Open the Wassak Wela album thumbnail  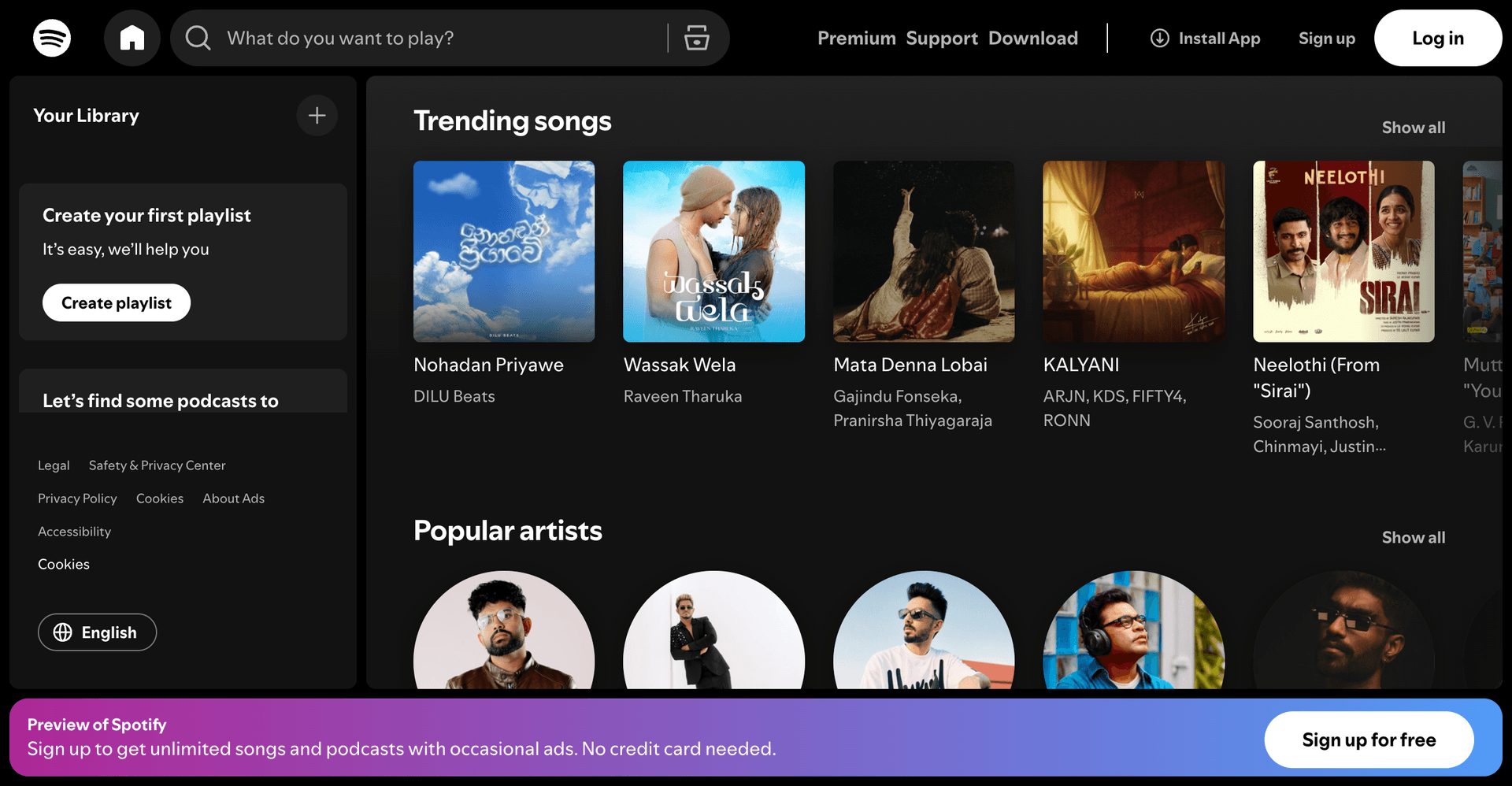coord(713,251)
